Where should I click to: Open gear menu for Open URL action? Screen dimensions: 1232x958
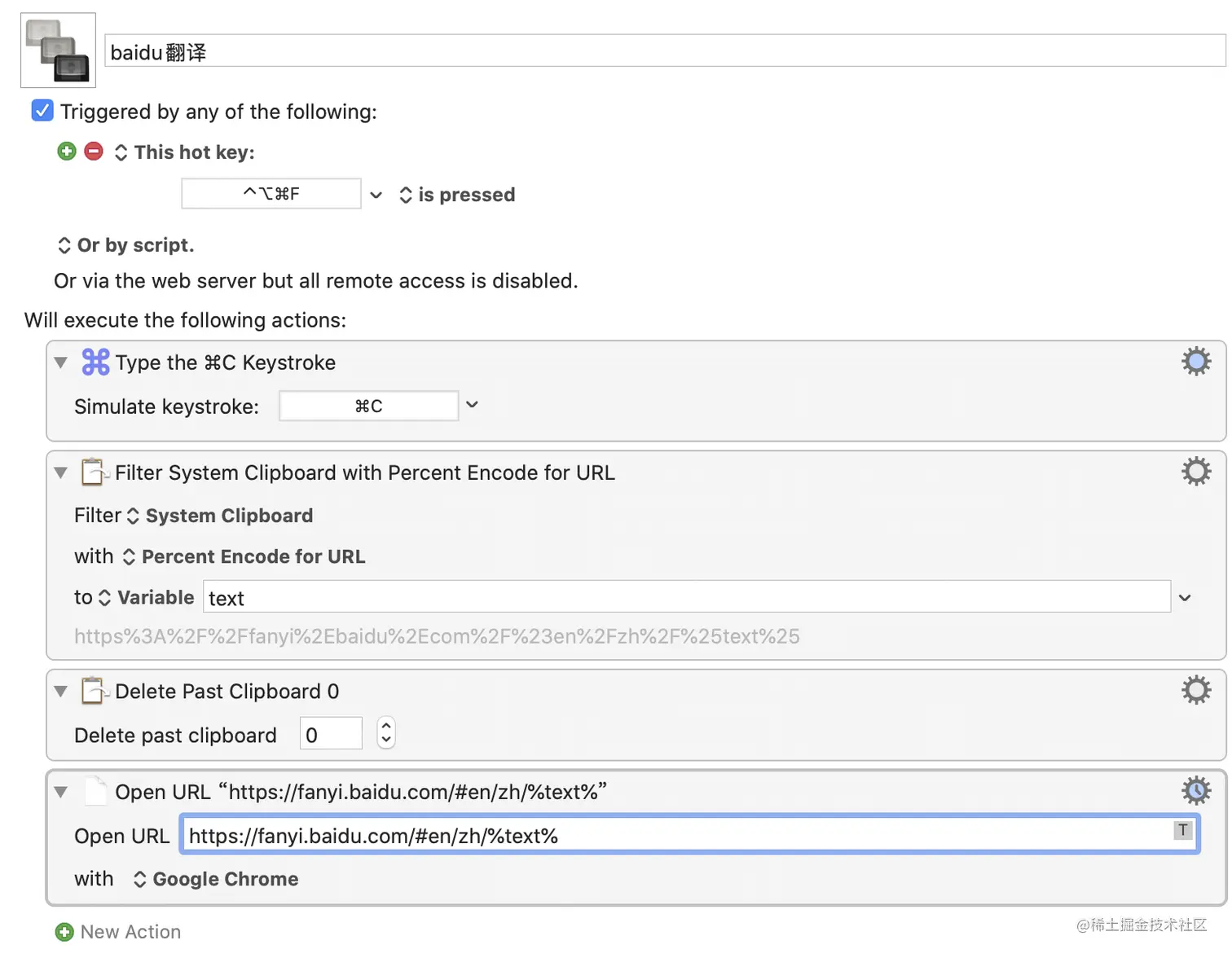(x=1196, y=790)
